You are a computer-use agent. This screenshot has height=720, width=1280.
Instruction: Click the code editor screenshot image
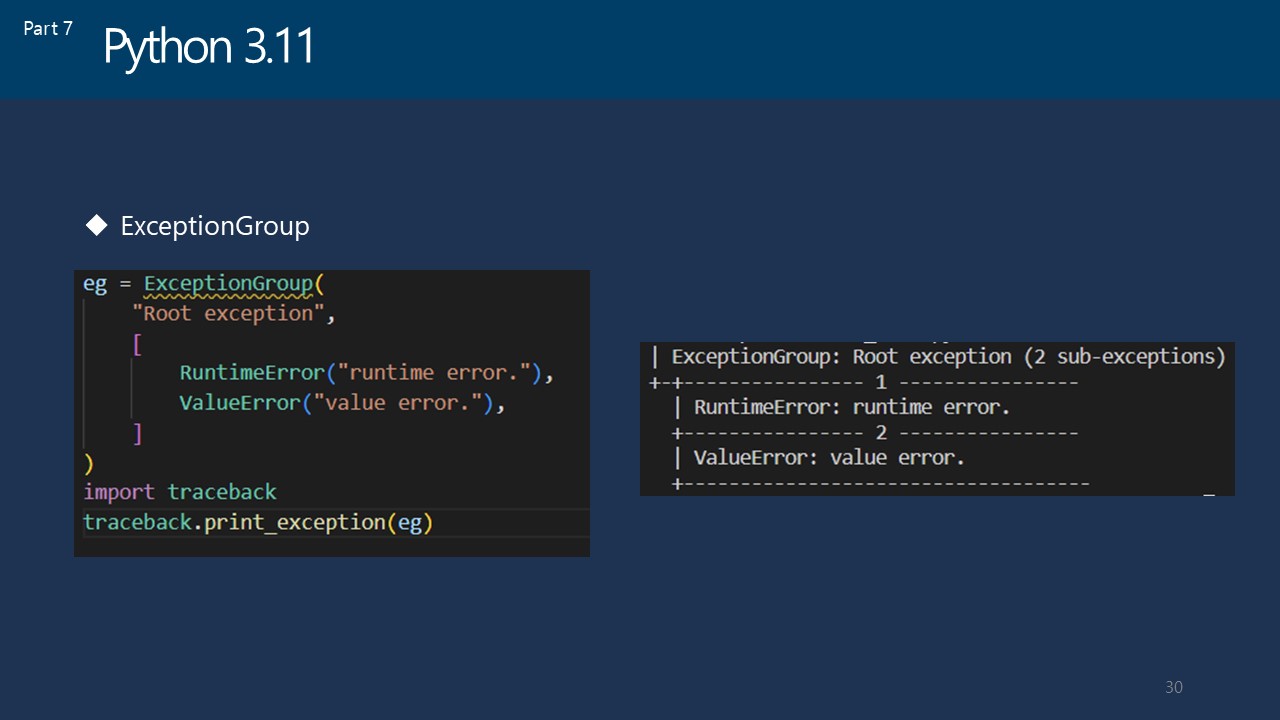tap(332, 413)
